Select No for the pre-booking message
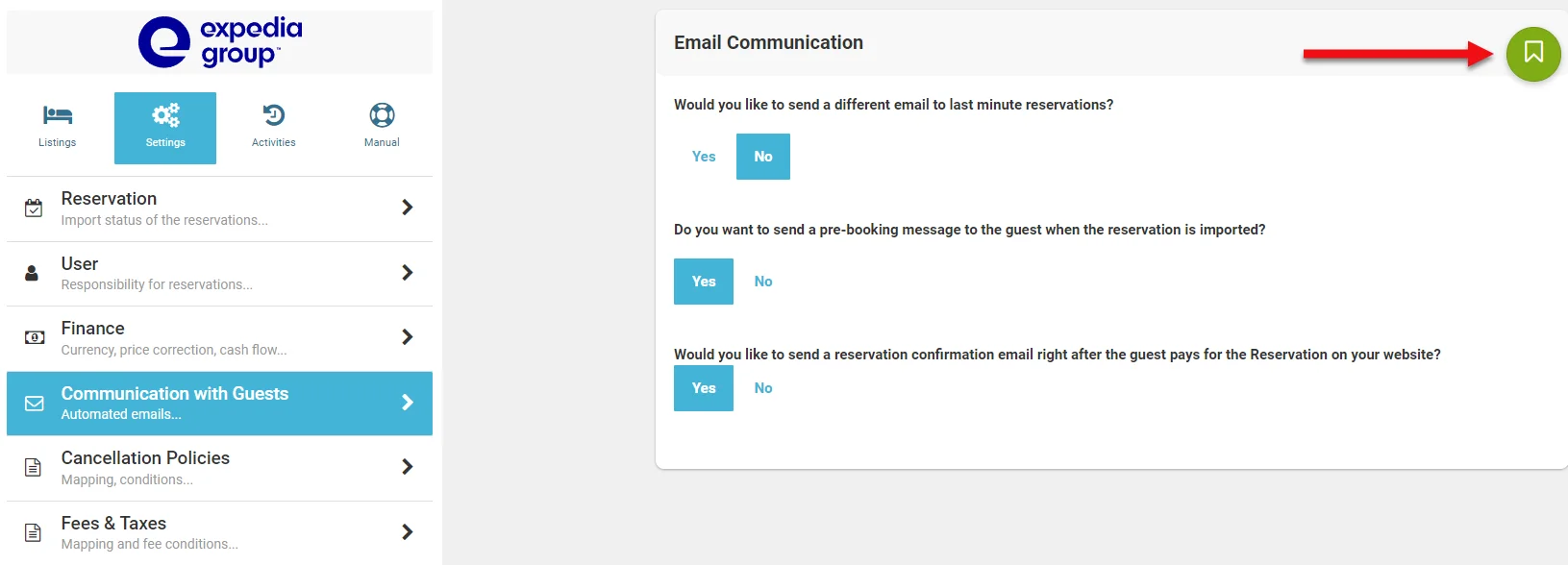The height and width of the screenshot is (565, 1568). [763, 282]
